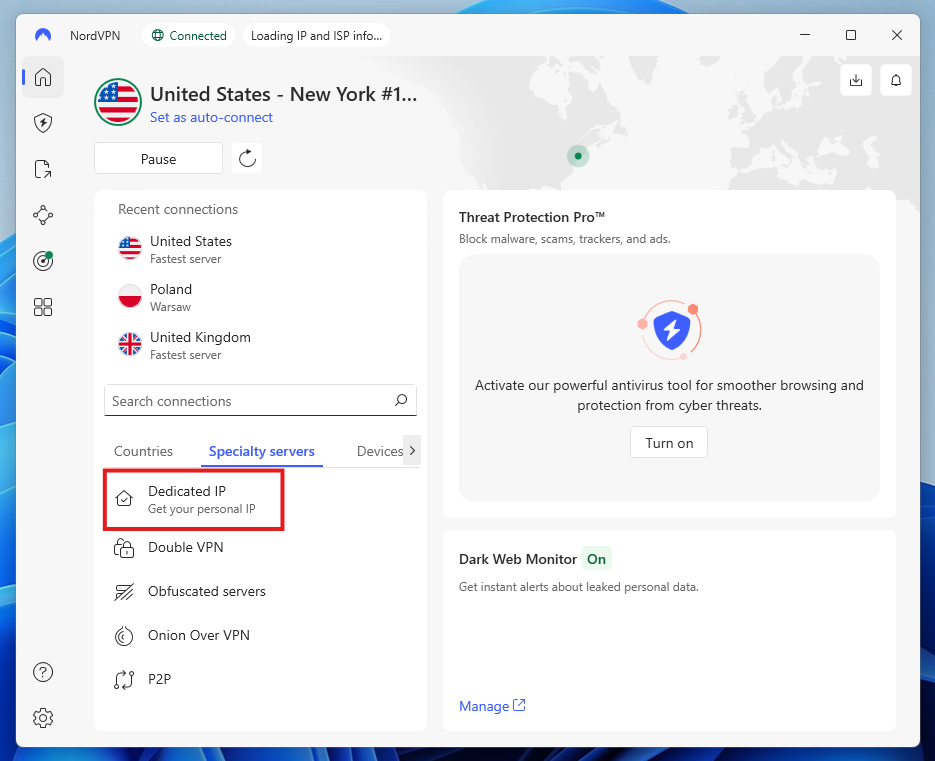Screen dimensions: 935x761
Task: Connect to Poland Warsaw recent connection
Action: (x=260, y=297)
